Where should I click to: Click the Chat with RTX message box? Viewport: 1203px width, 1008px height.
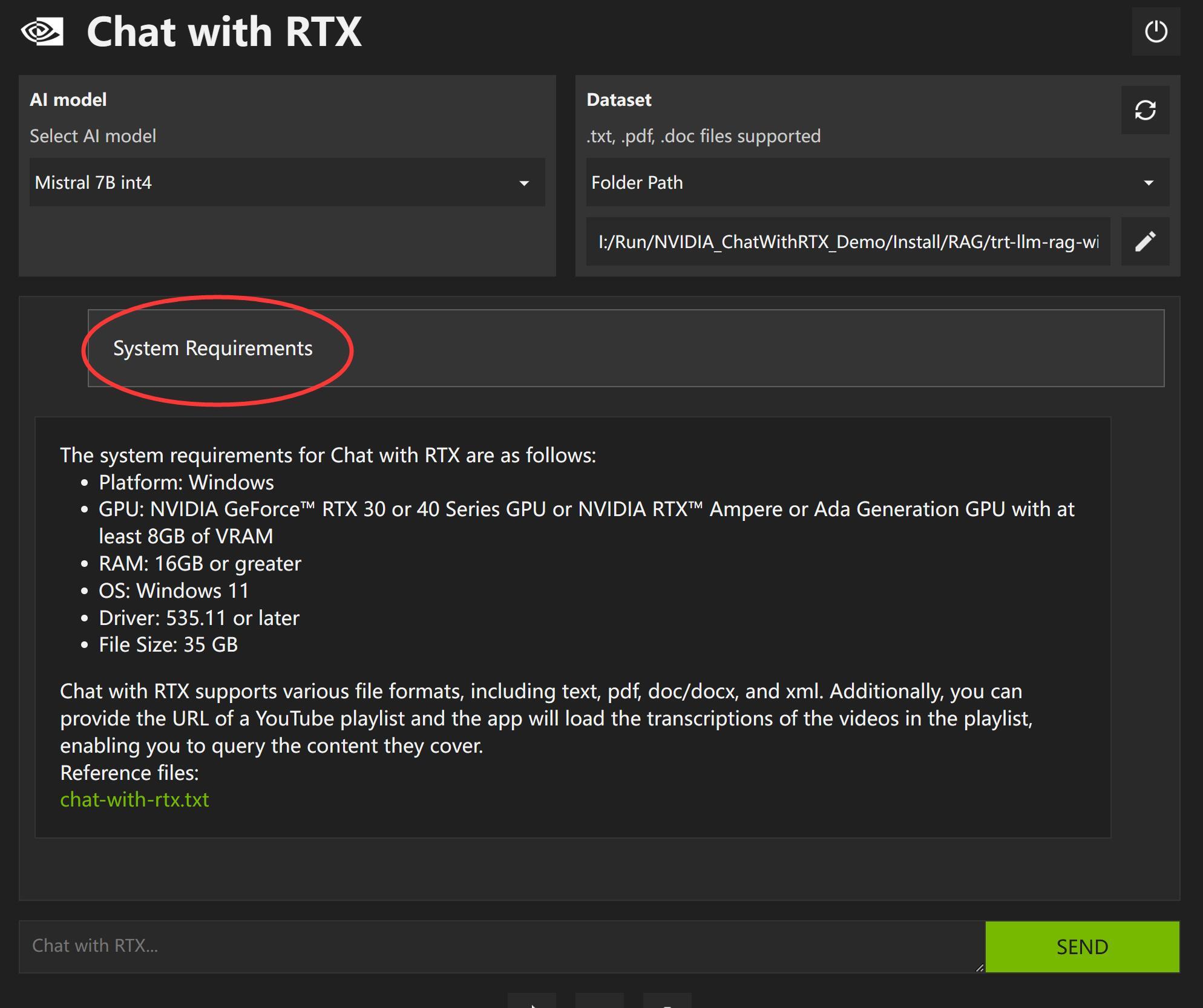click(x=502, y=946)
